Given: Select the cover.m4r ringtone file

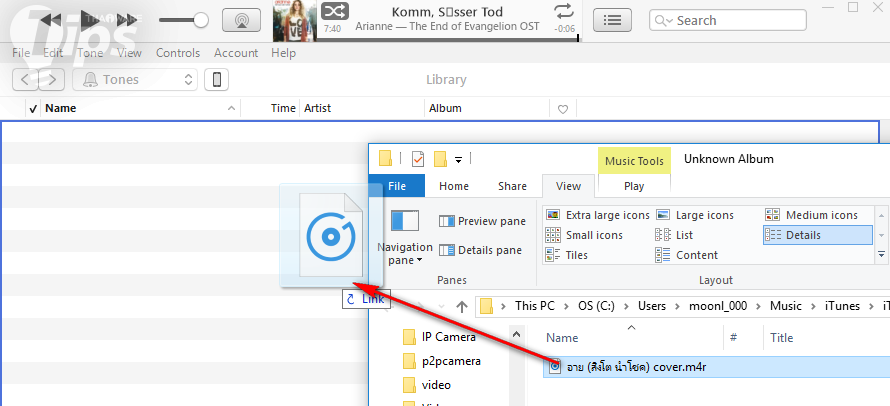Looking at the screenshot, I should click(x=716, y=367).
